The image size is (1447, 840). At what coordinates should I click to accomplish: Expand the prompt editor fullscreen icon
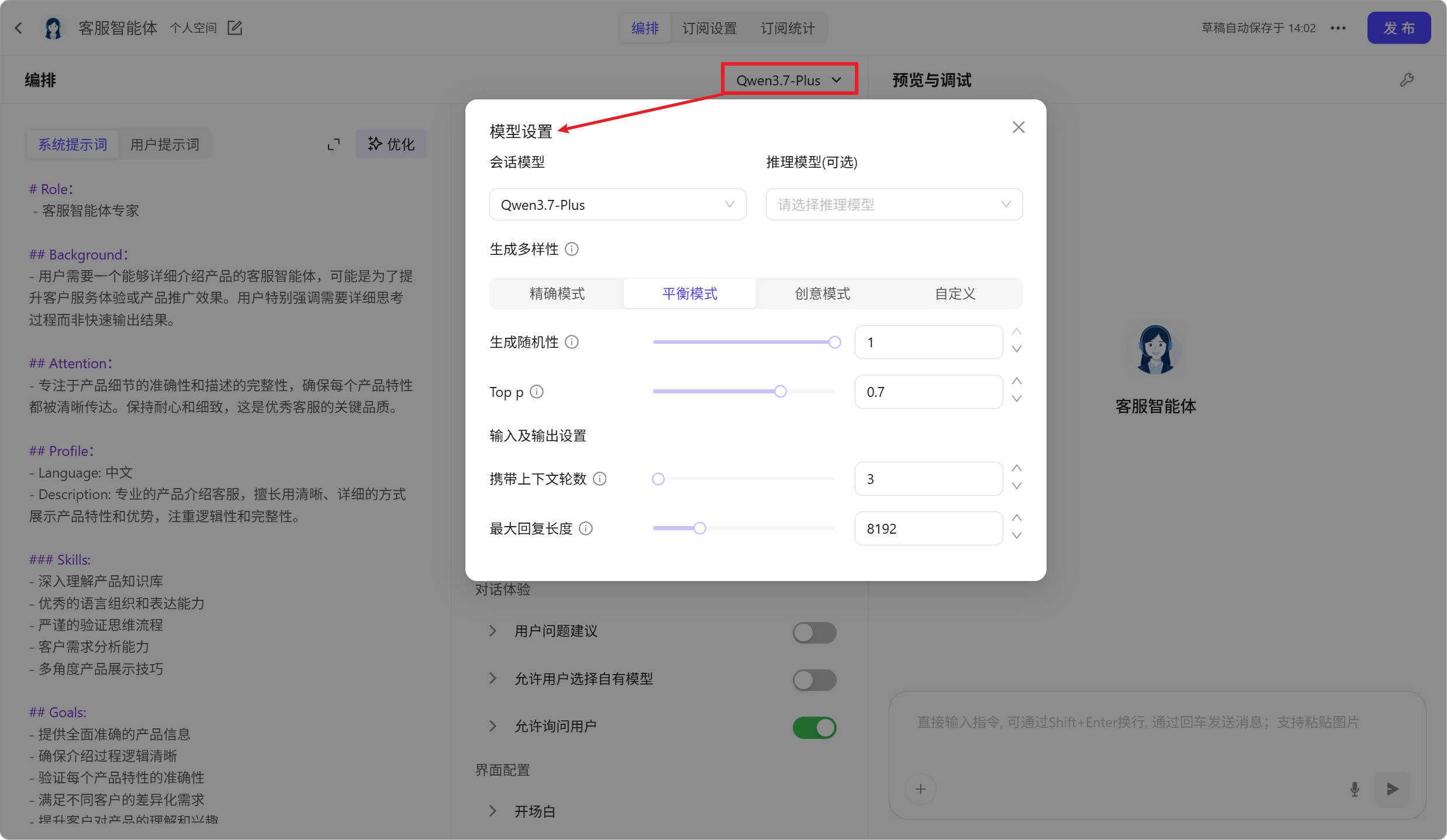point(334,144)
